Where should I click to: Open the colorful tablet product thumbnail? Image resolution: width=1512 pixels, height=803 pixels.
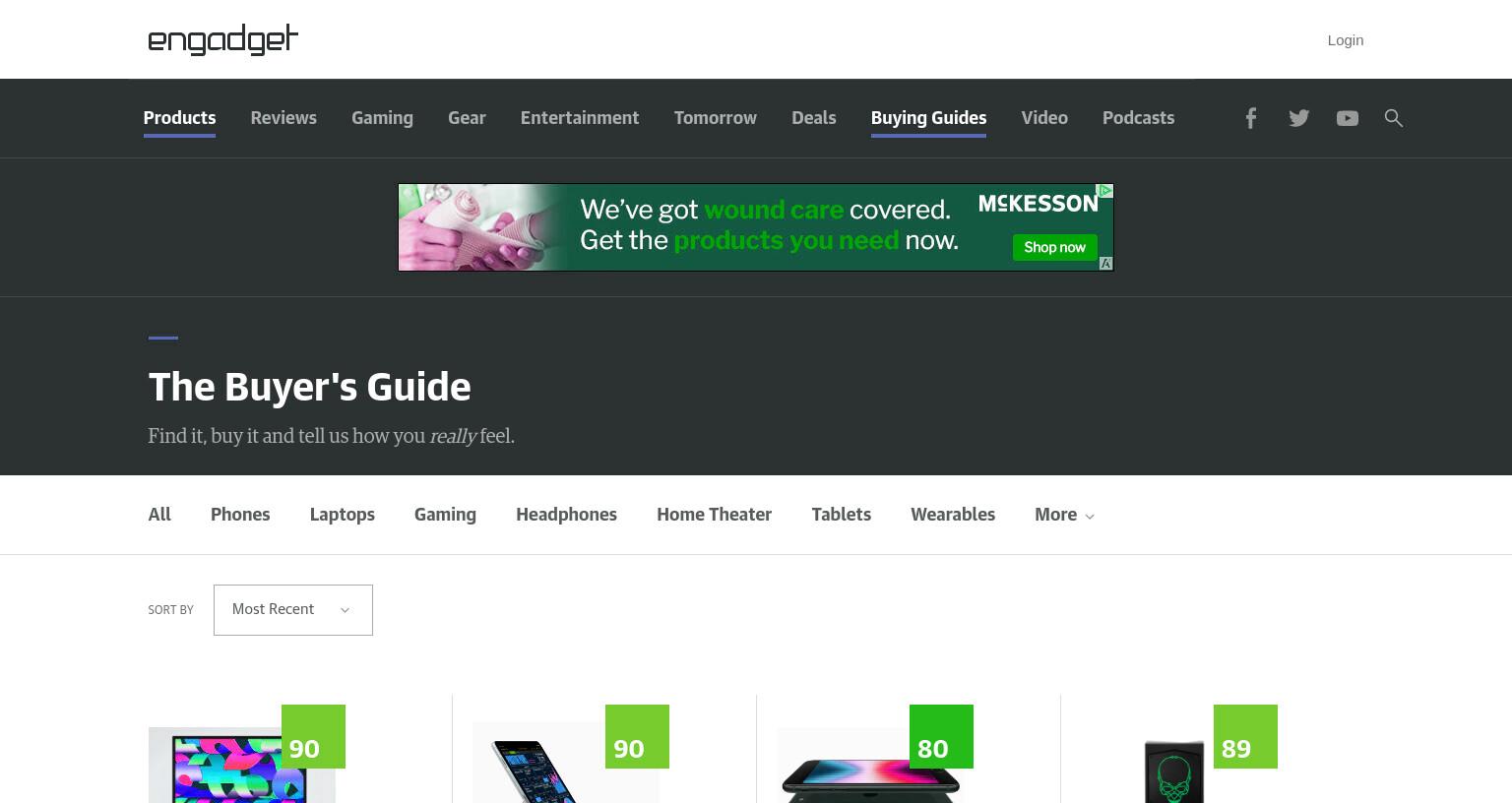[x=241, y=766]
